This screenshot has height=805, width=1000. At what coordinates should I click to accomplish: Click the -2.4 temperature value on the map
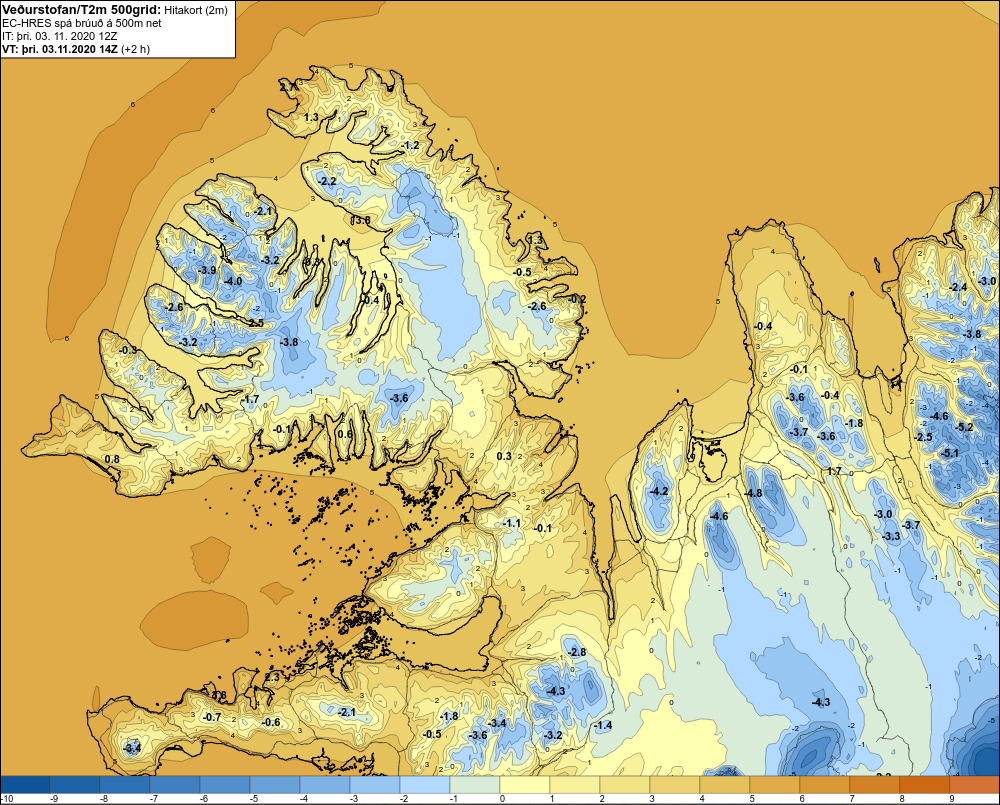[x=959, y=287]
